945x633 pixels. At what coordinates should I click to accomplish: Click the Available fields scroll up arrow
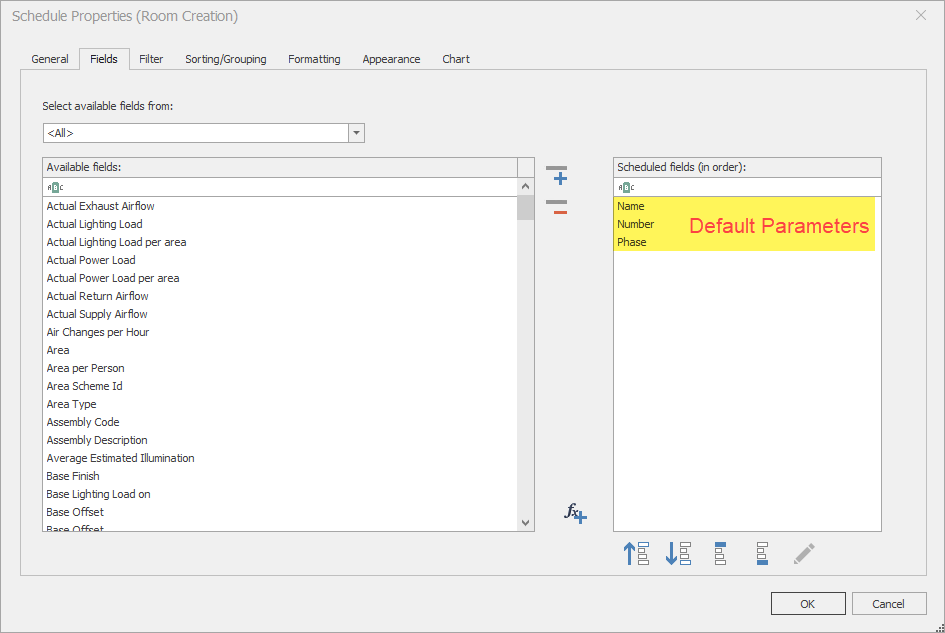pyautogui.click(x=526, y=187)
